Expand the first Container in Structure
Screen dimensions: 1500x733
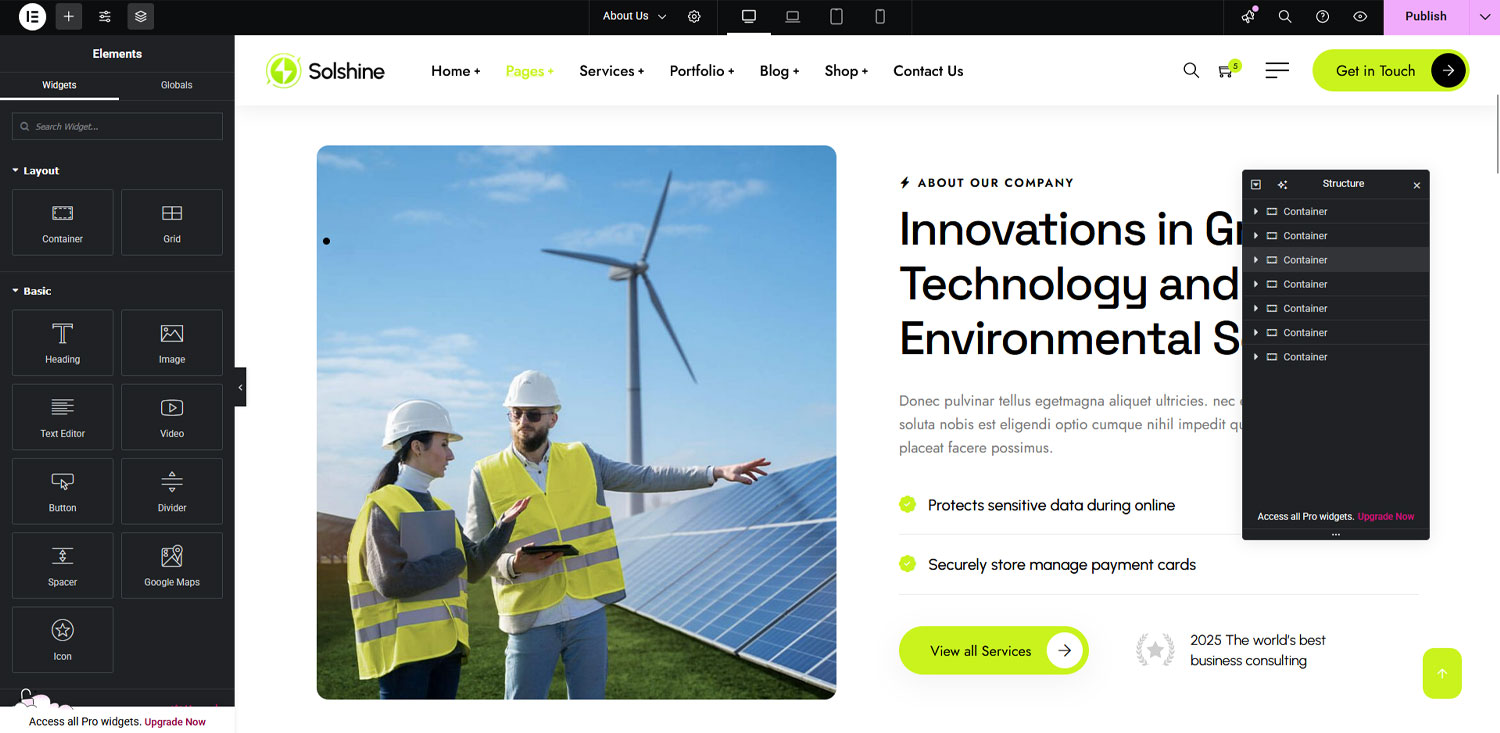click(1256, 212)
